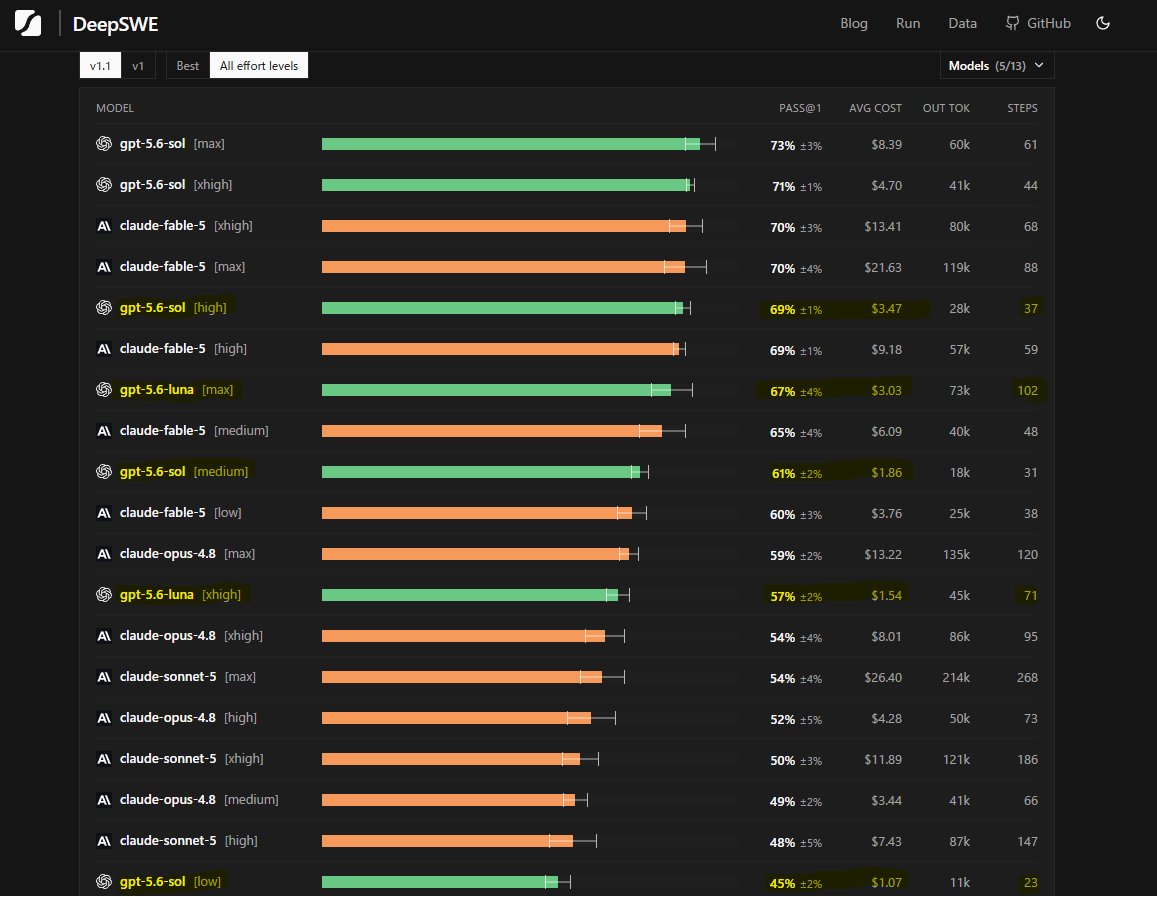
Task: Click OpenAI icon beside gpt-5.6-sol [high]
Action: tap(104, 308)
